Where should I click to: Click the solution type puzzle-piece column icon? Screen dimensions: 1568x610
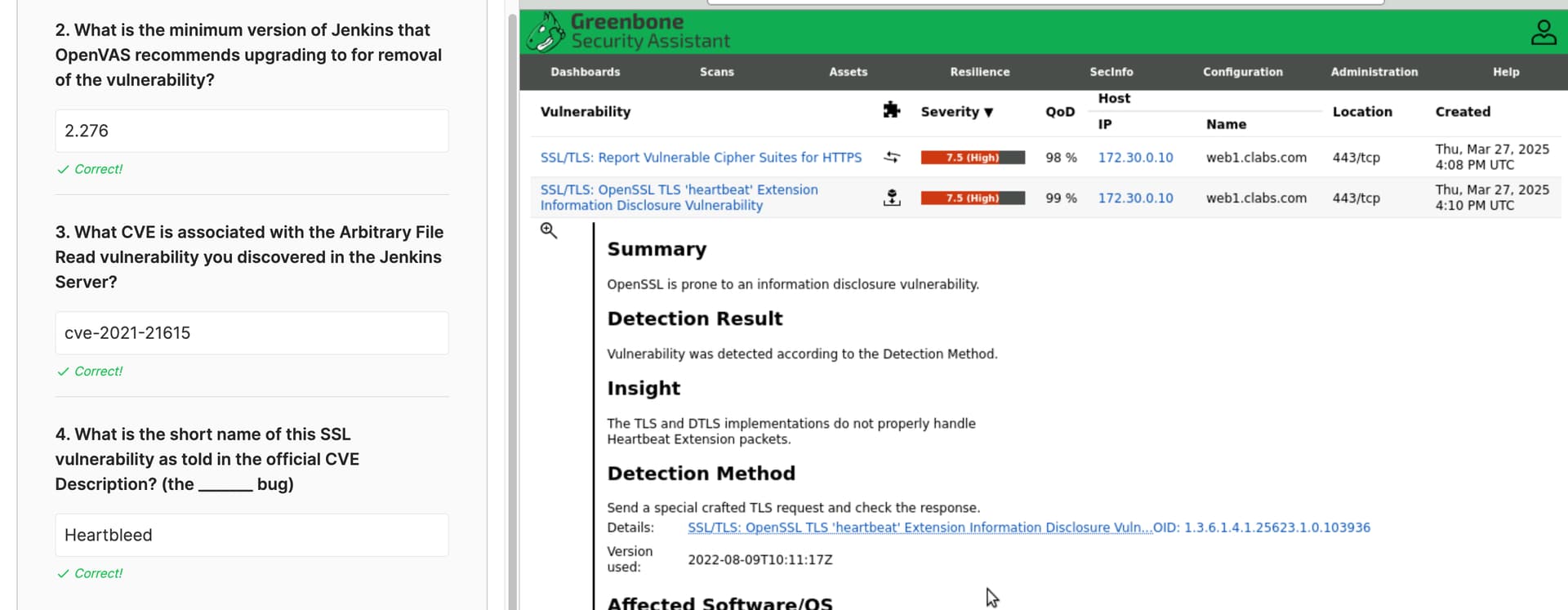[x=891, y=110]
